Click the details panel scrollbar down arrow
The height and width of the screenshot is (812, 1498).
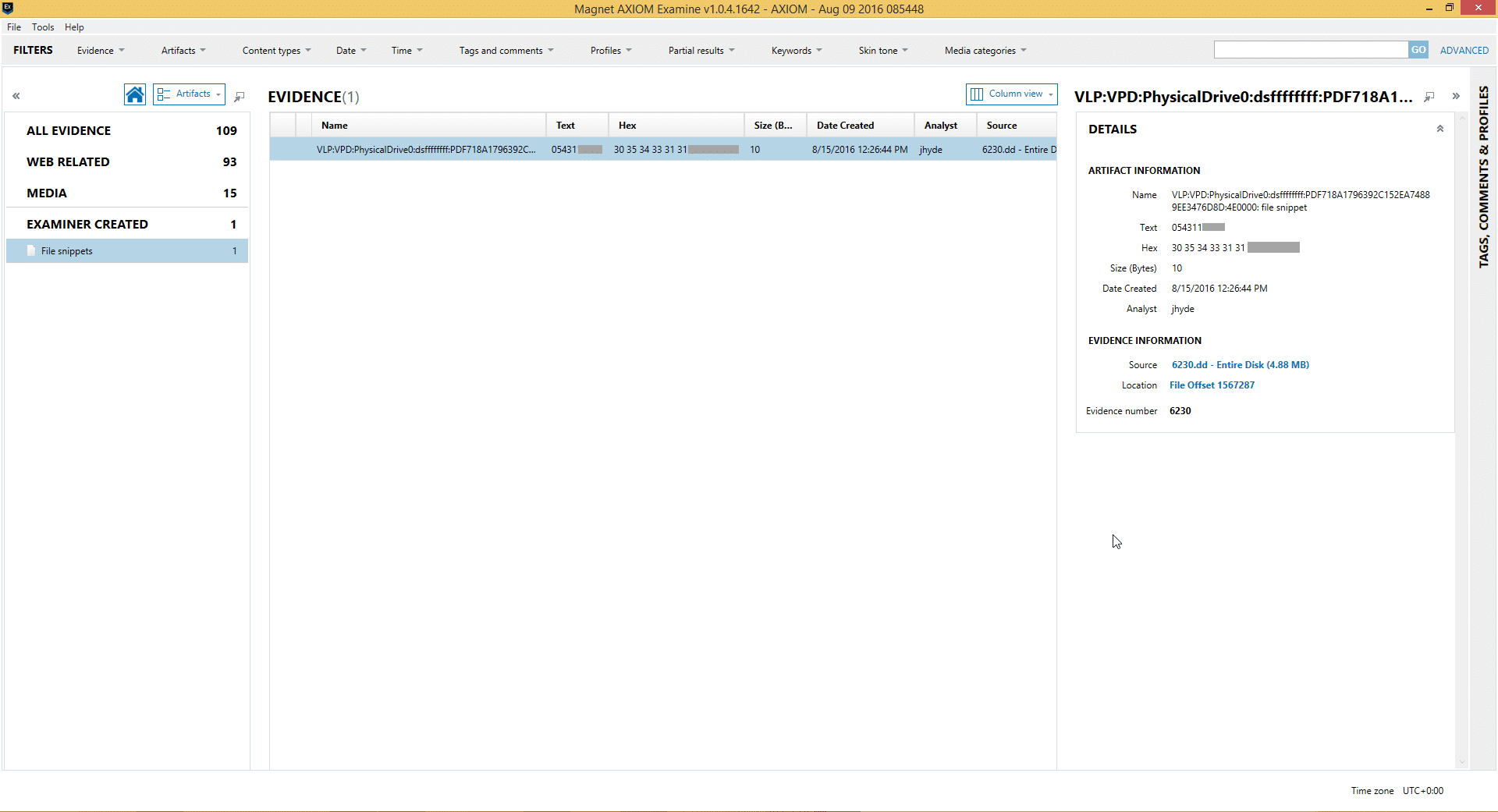click(1462, 762)
